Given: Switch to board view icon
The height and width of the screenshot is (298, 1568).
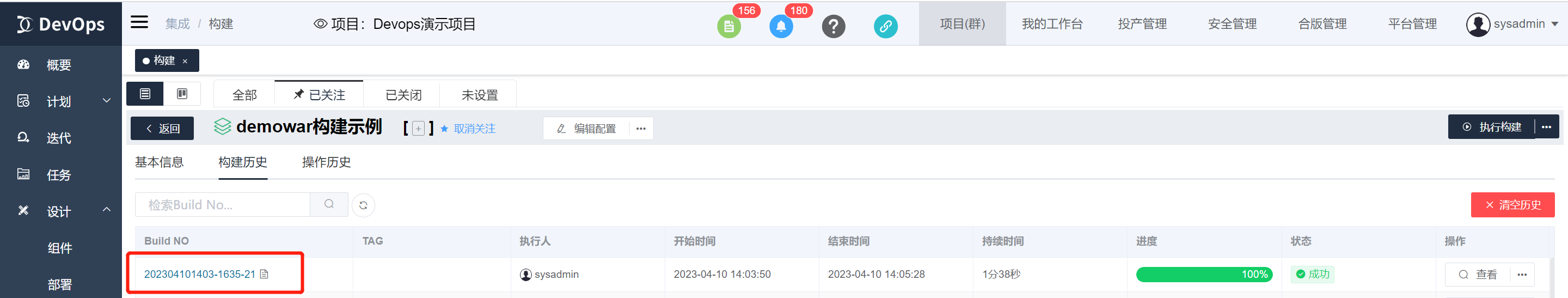Looking at the screenshot, I should click(x=181, y=94).
